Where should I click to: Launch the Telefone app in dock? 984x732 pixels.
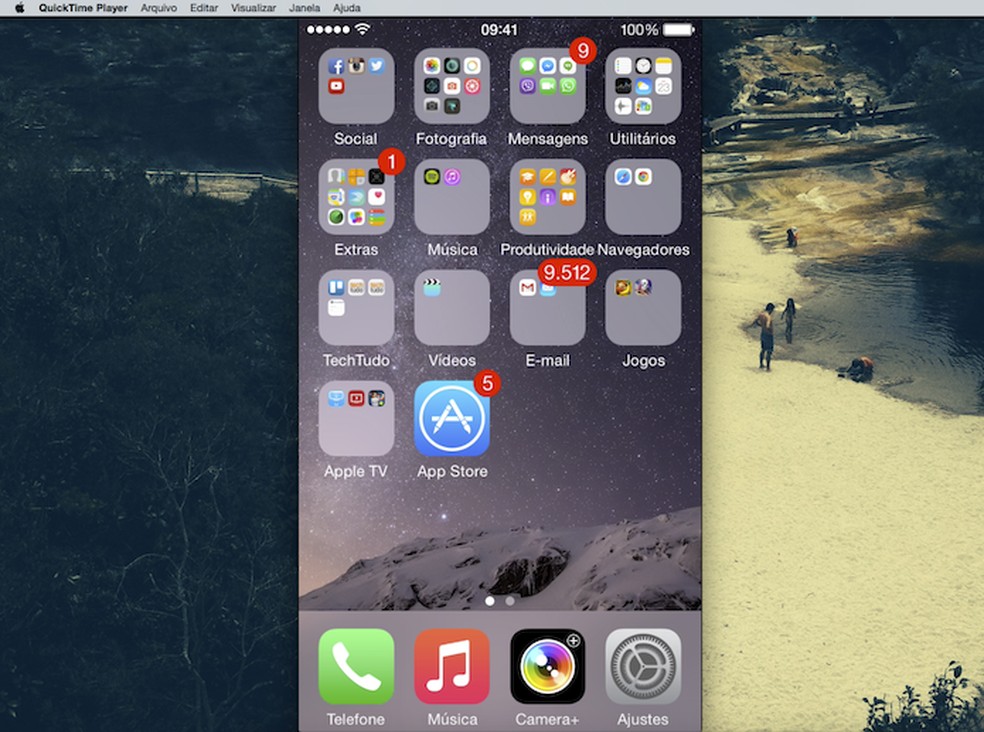coord(356,667)
